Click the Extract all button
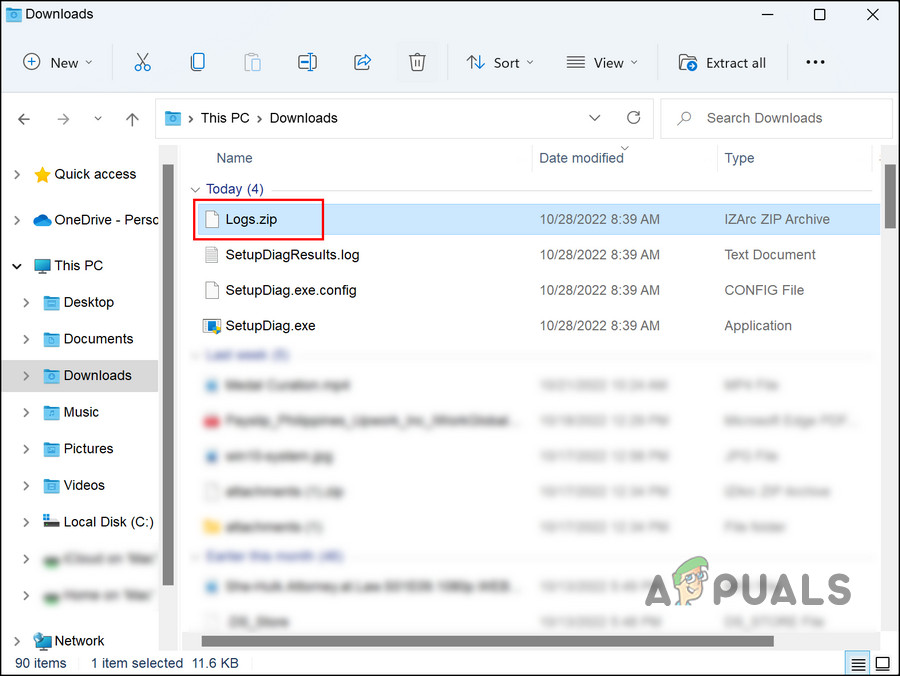Screen dimensions: 900x676 (x=722, y=63)
